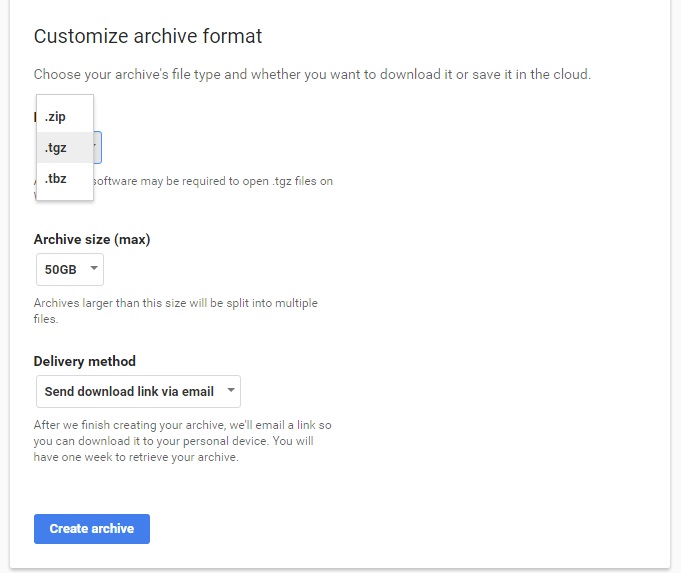The height and width of the screenshot is (573, 681).
Task: Open the 50GB archive size dropdown
Action: tap(70, 269)
